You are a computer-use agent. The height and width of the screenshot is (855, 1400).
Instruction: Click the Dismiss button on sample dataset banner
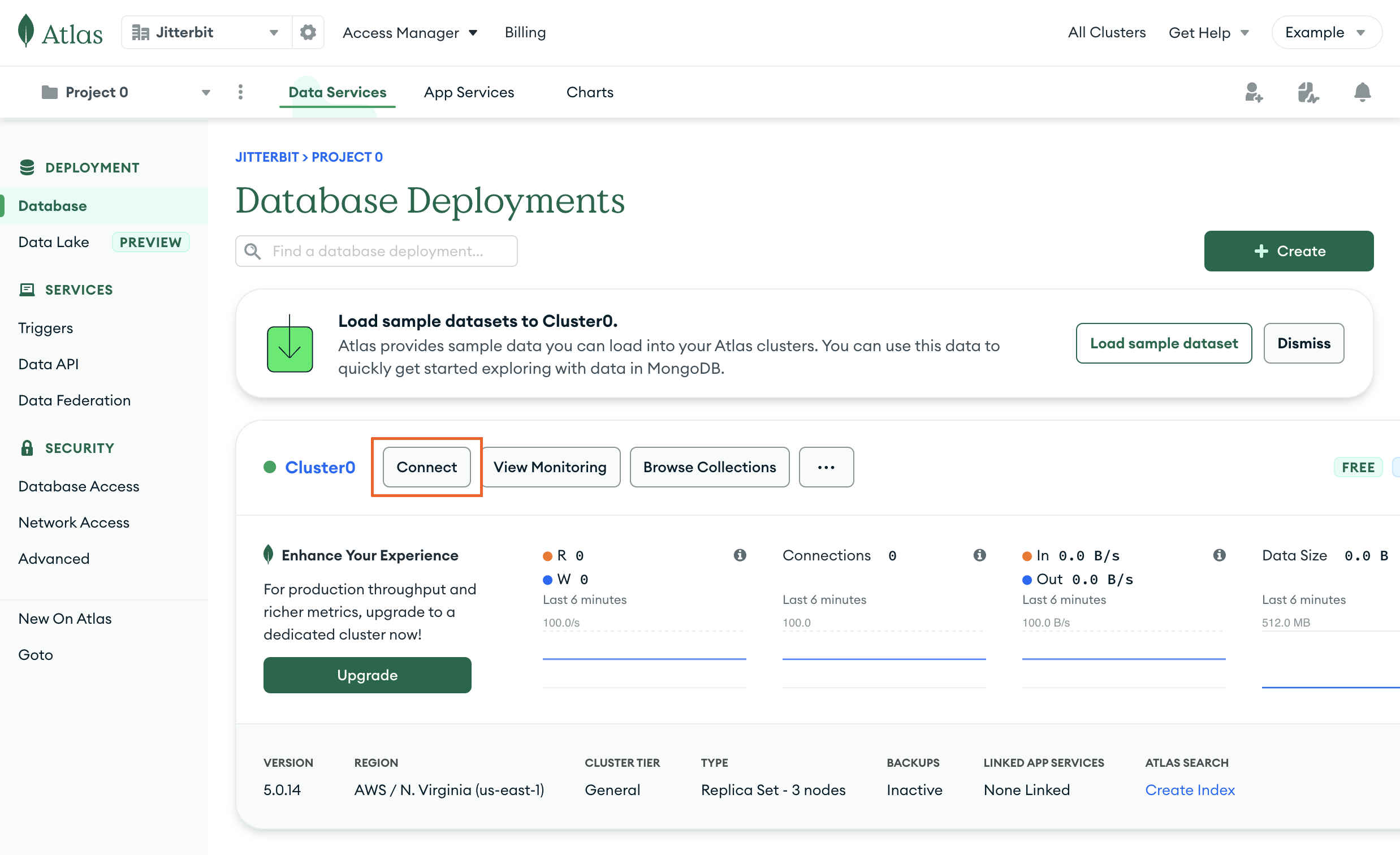click(x=1304, y=343)
